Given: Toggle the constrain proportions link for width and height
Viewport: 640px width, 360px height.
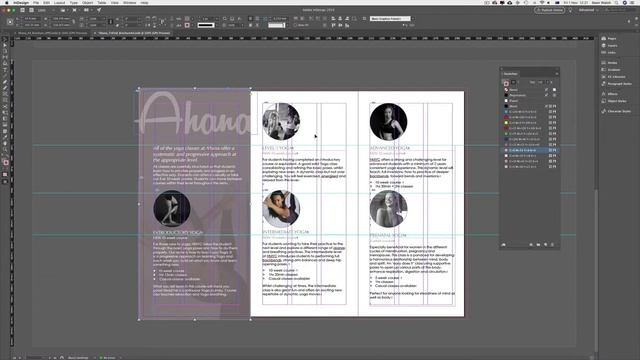Looking at the screenshot, I should tap(74, 22).
